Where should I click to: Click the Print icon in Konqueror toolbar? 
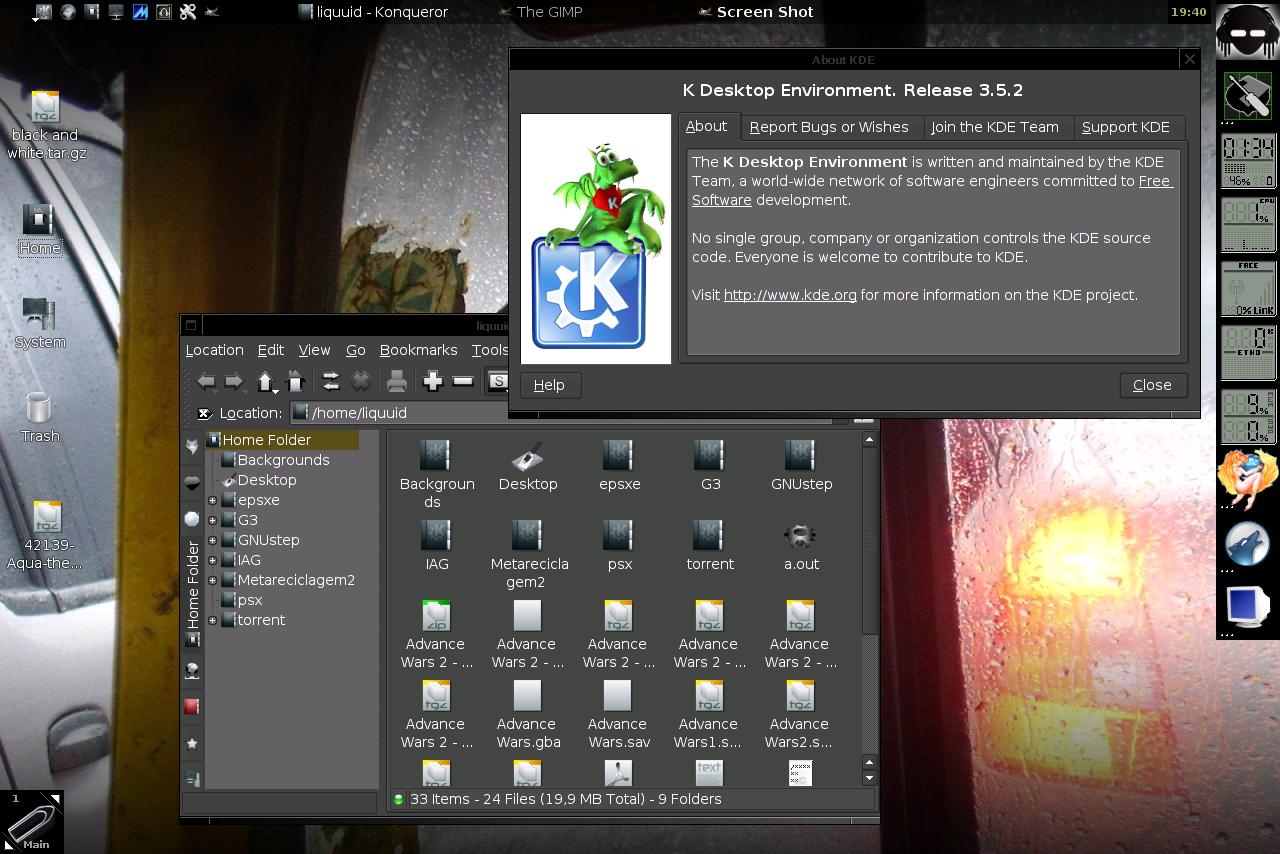click(397, 381)
